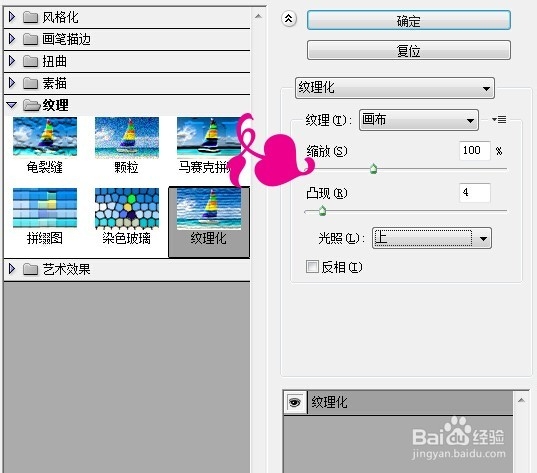537x473 pixels.
Task: Click the 艺术效果 folder icon
Action: click(x=30, y=269)
